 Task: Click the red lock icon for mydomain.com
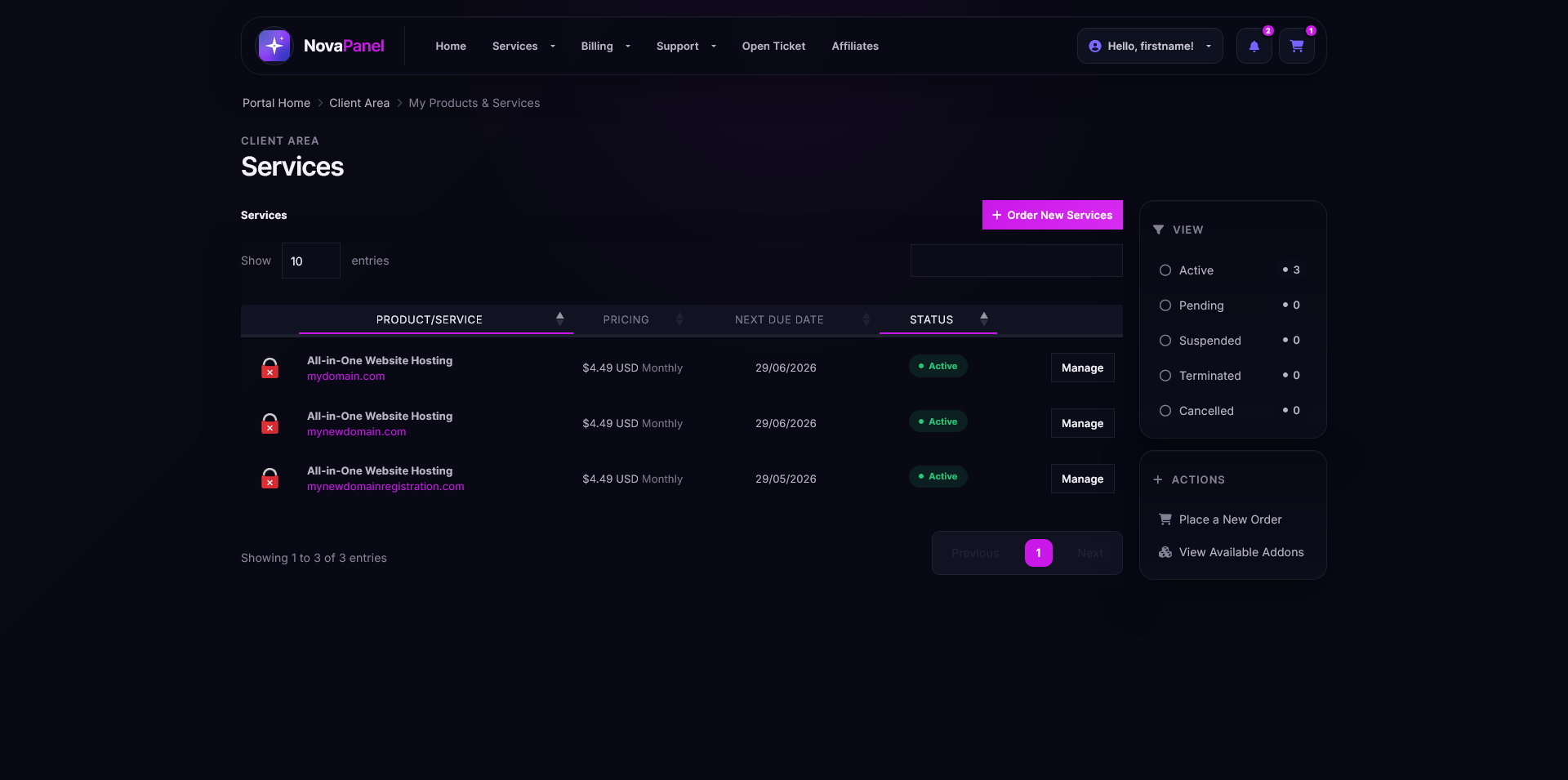(269, 368)
